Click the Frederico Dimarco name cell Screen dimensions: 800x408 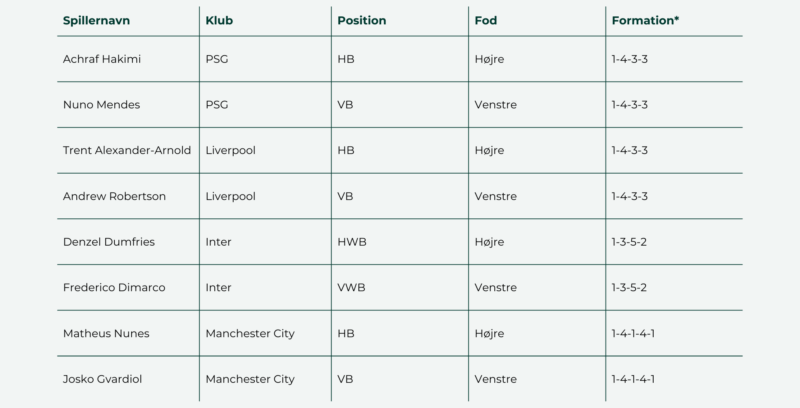[x=113, y=287]
